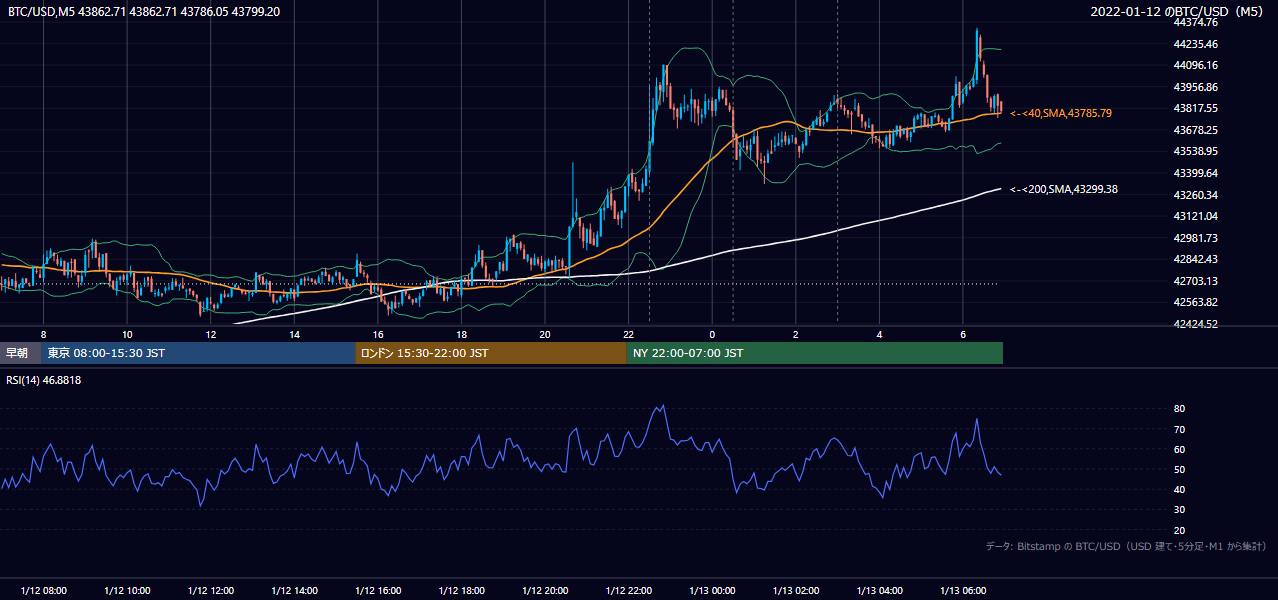Click price axis label 42842.43

(1196, 259)
